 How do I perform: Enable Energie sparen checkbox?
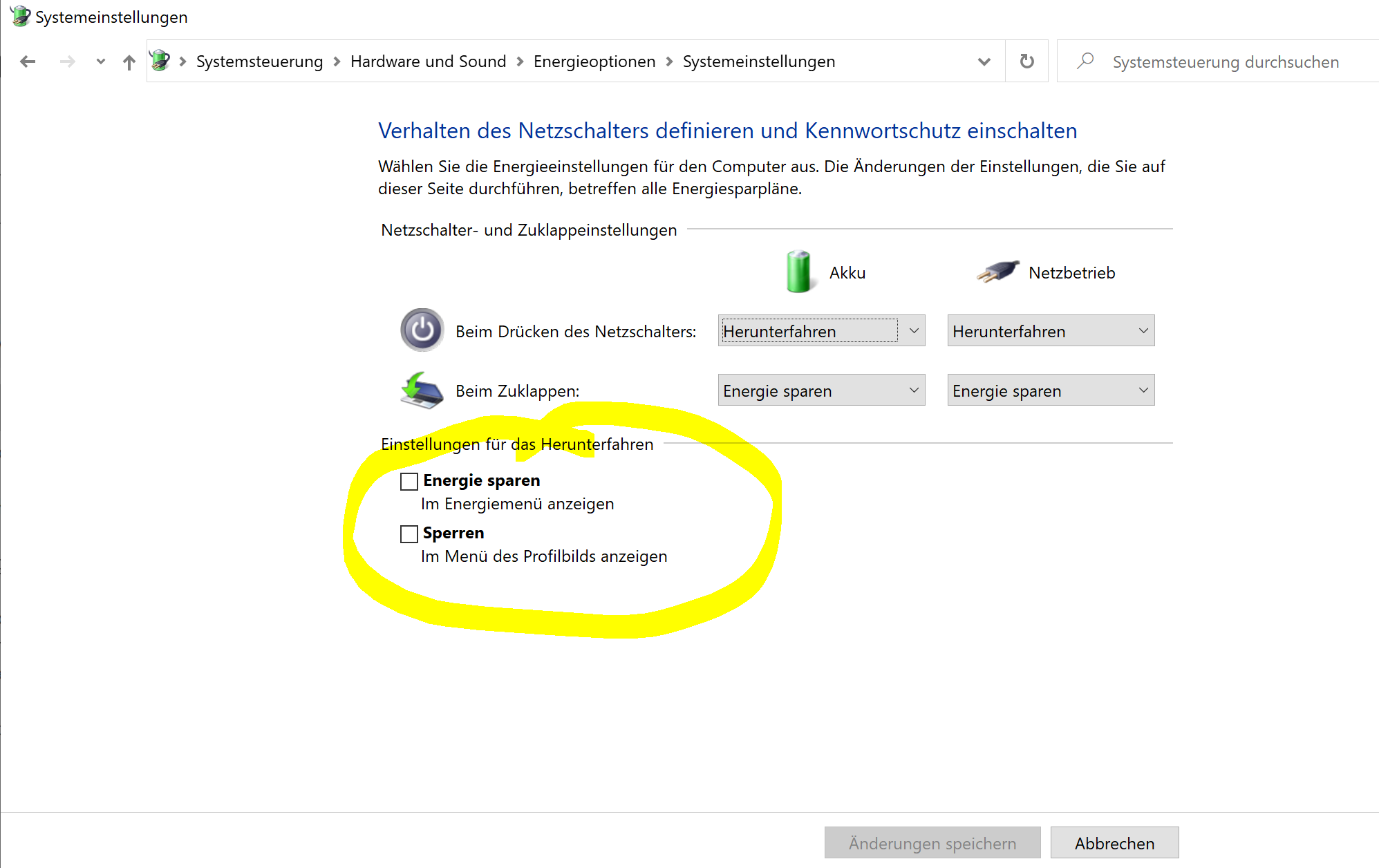coord(409,481)
